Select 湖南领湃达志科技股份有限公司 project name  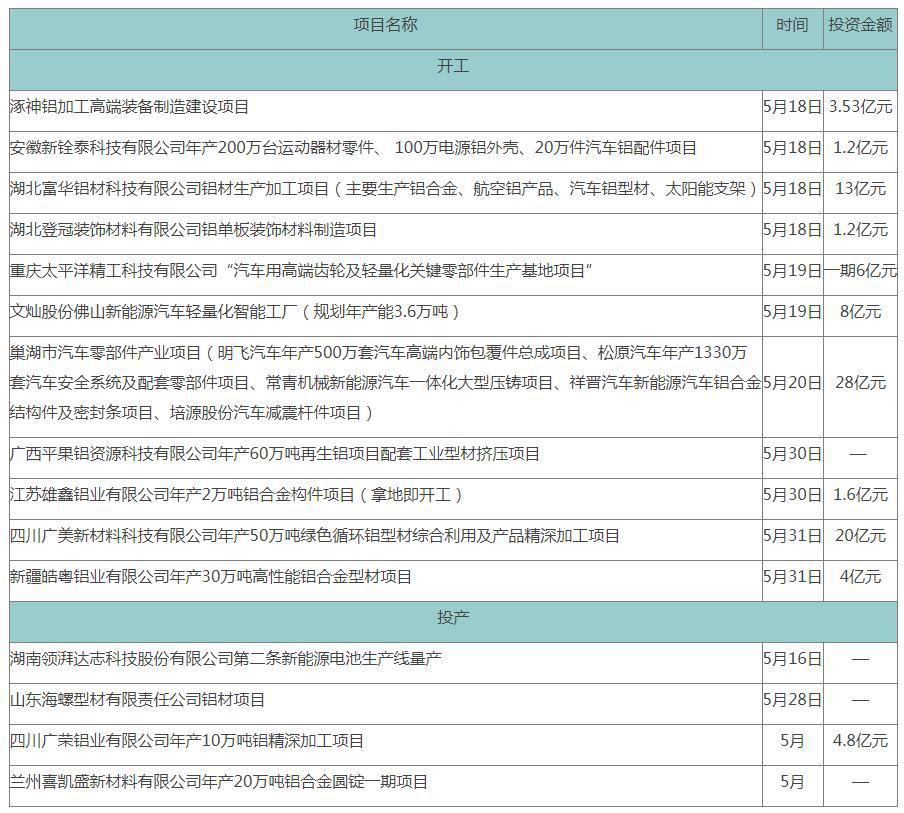[x=225, y=658]
